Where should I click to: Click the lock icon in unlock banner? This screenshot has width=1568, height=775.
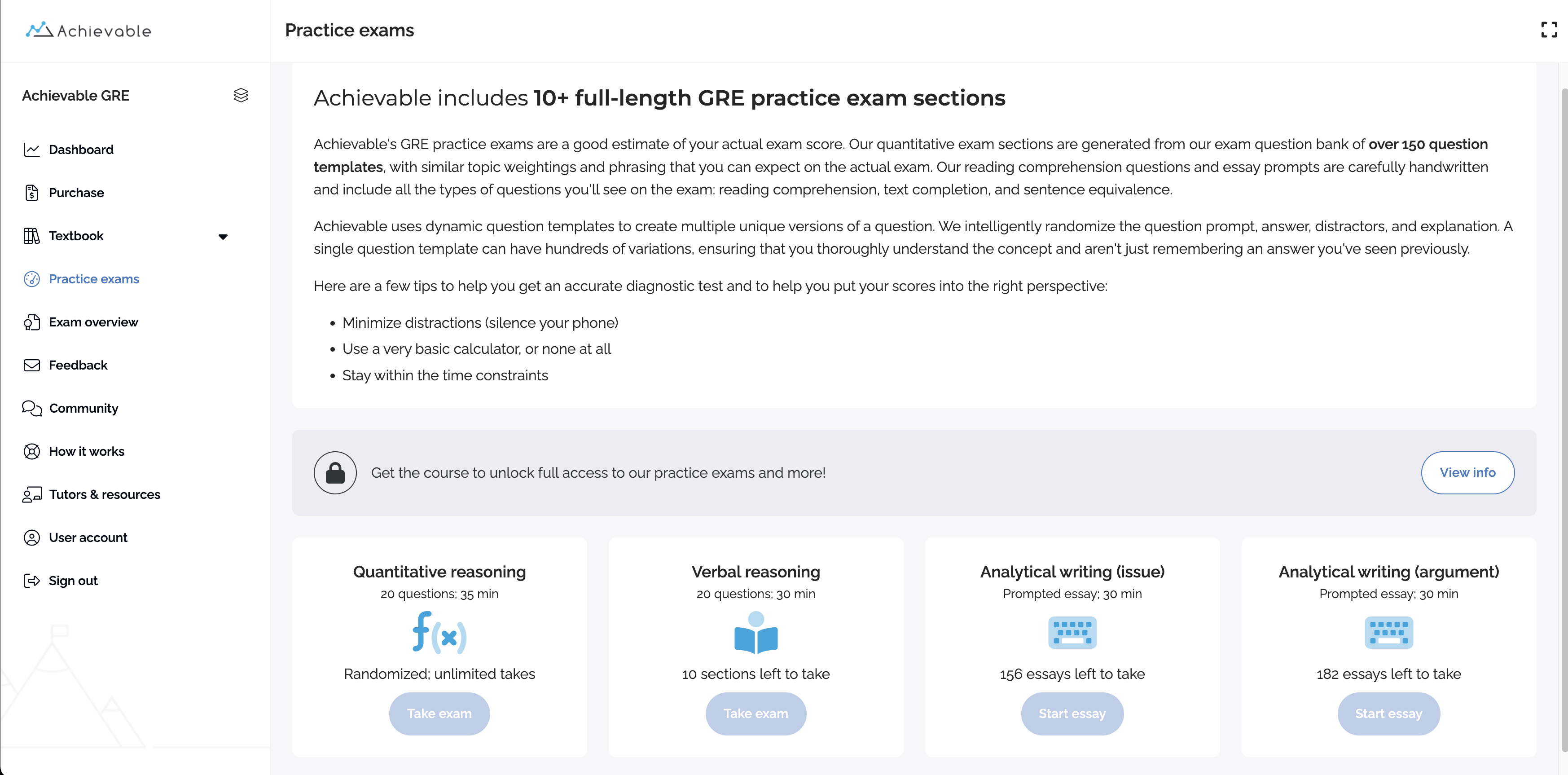pos(335,472)
